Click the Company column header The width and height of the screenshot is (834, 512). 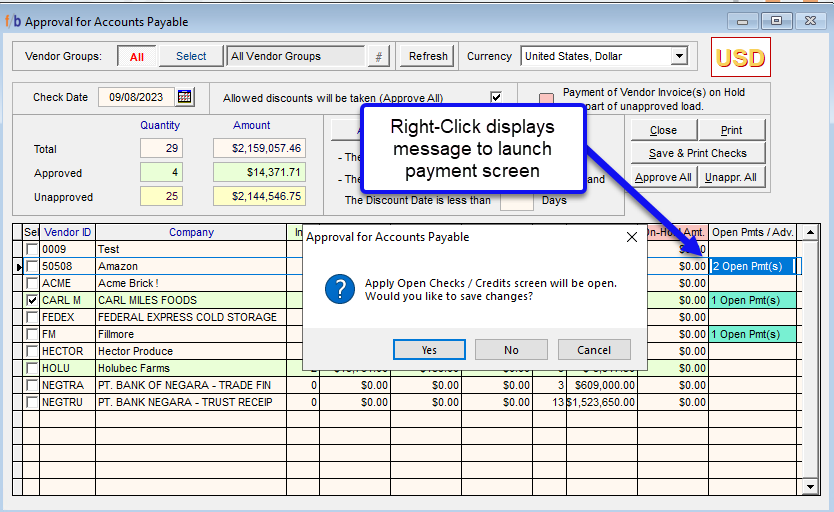pyautogui.click(x=190, y=232)
